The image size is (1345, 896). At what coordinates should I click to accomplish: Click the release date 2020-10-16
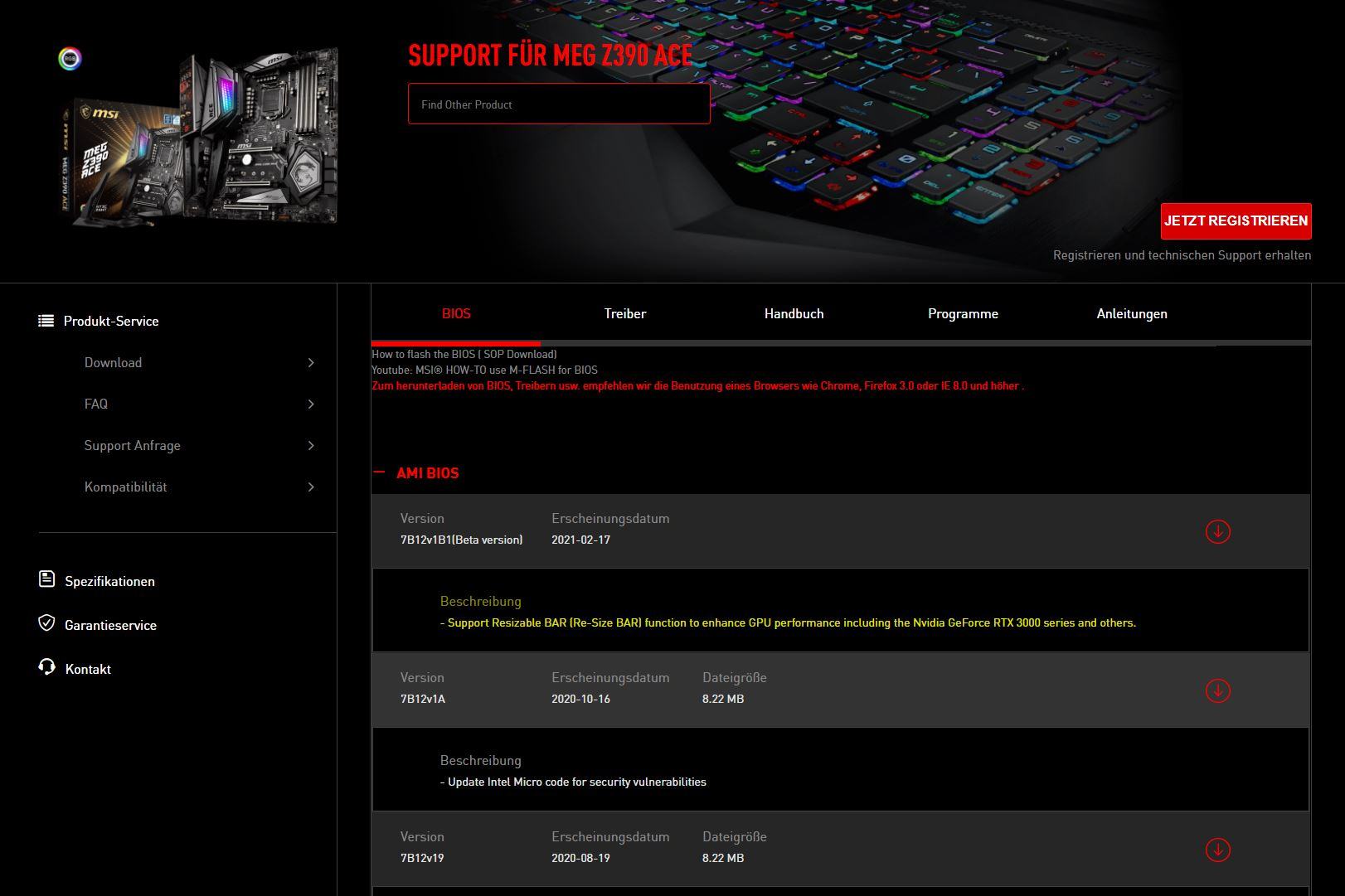click(580, 699)
